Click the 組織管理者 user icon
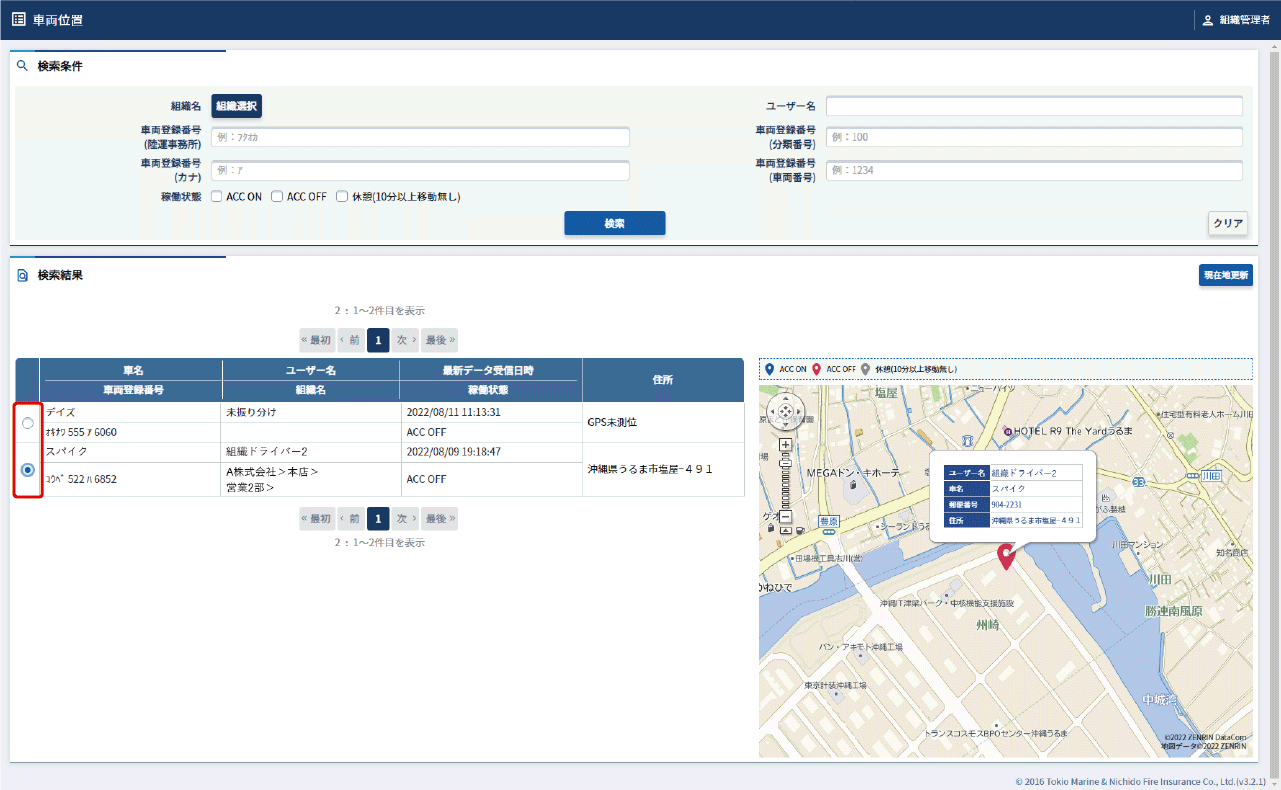Image resolution: width=1281 pixels, height=790 pixels. click(1207, 20)
